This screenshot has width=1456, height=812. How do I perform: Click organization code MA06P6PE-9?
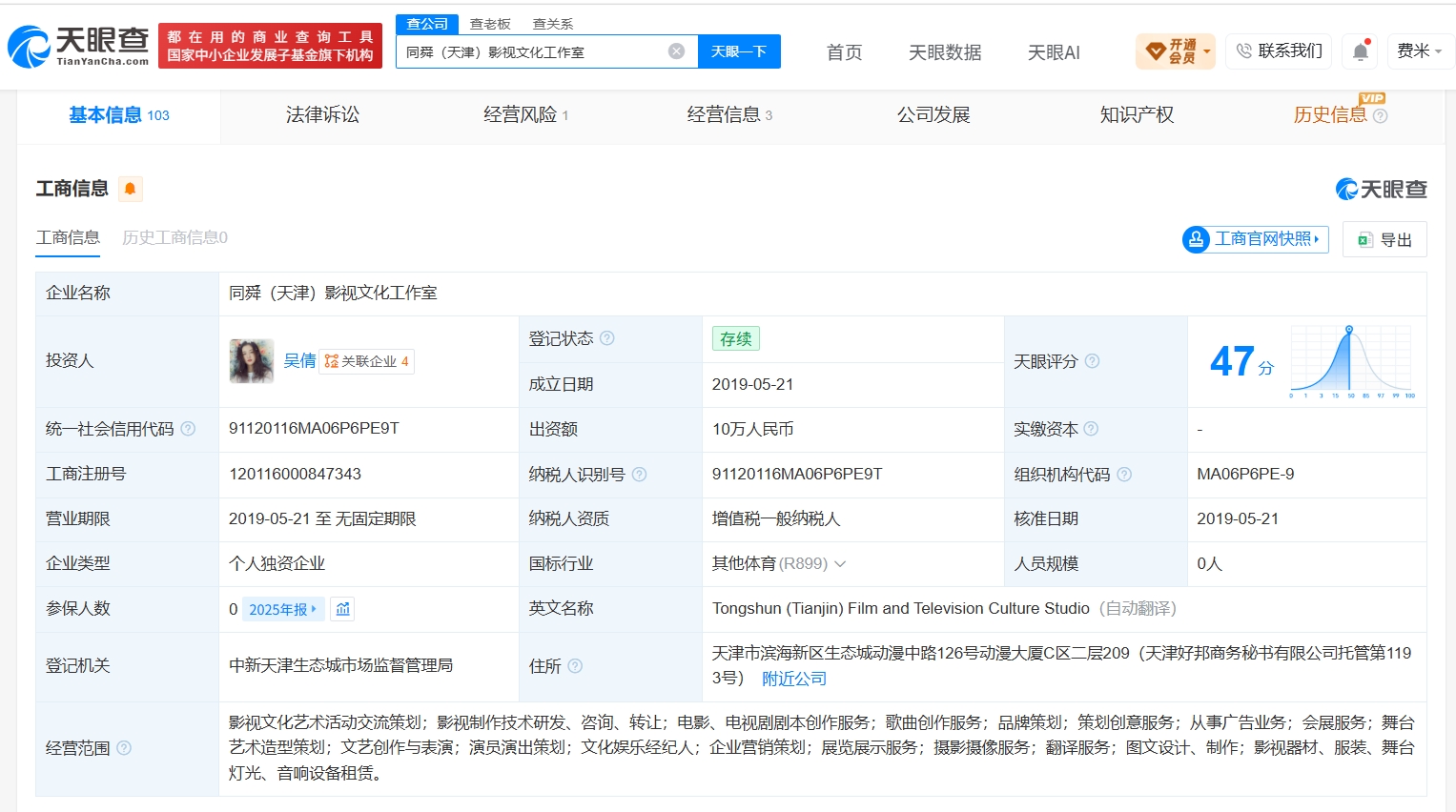click(x=1245, y=474)
